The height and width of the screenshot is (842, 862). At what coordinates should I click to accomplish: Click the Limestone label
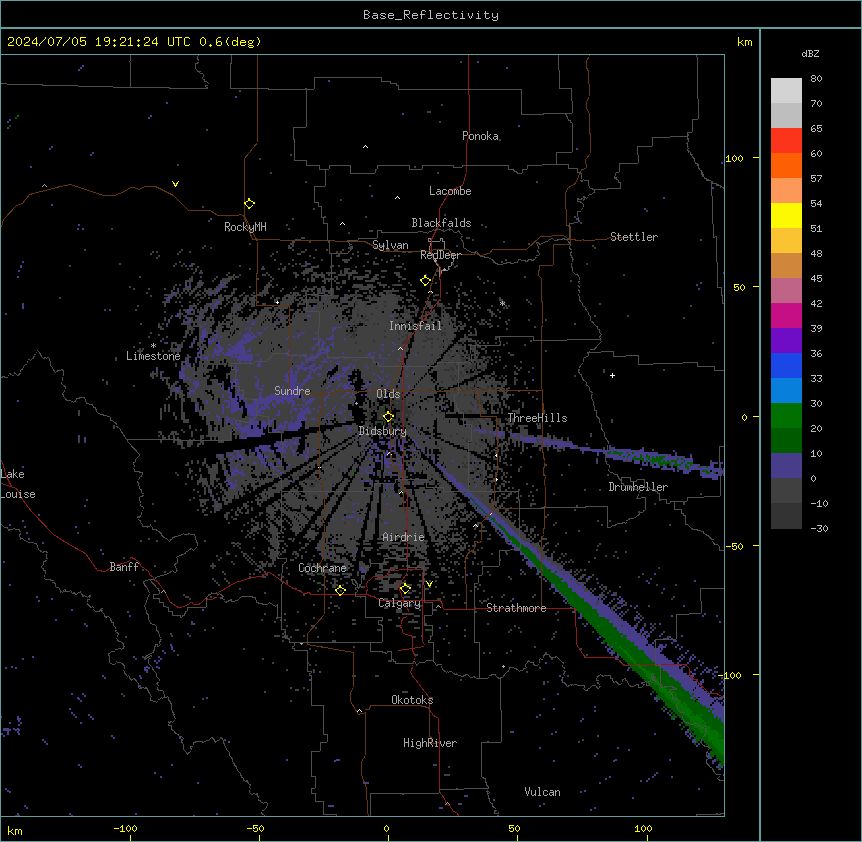(x=153, y=356)
